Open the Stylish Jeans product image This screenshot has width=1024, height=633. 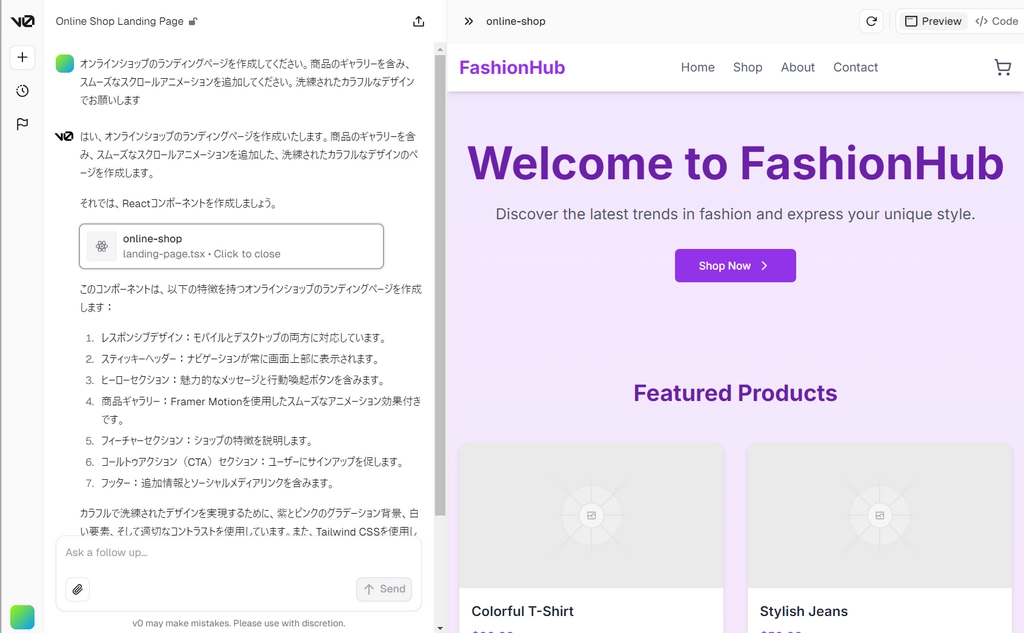pyautogui.click(x=880, y=516)
